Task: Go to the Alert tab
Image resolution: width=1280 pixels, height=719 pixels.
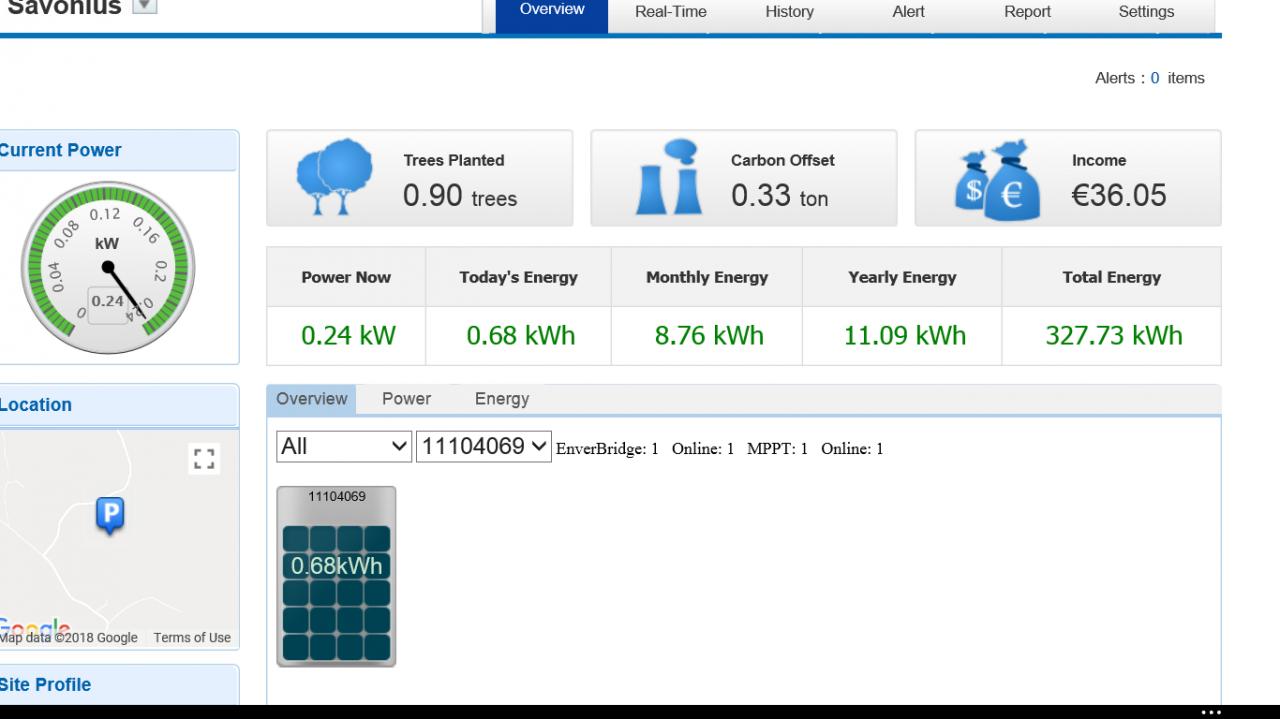Action: tap(908, 12)
